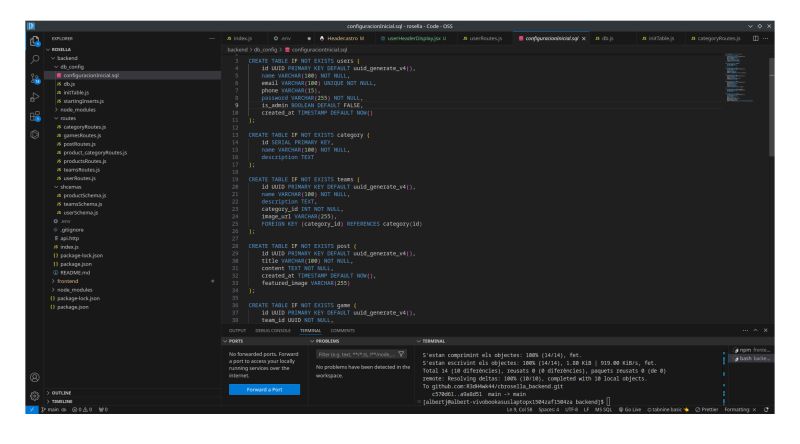
Task: Open the DEBUG CONSOLE panel tab
Action: (x=273, y=330)
